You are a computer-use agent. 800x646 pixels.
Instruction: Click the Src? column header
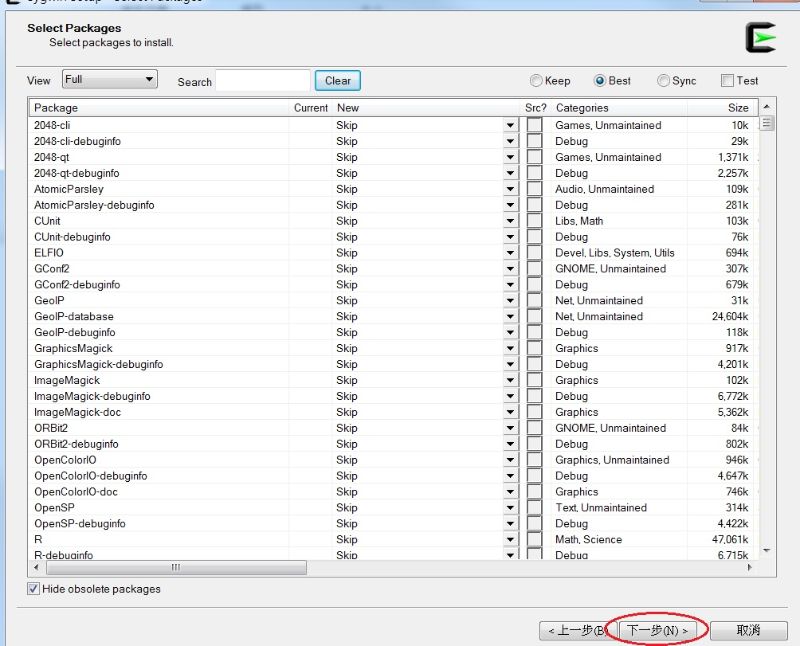(x=536, y=108)
